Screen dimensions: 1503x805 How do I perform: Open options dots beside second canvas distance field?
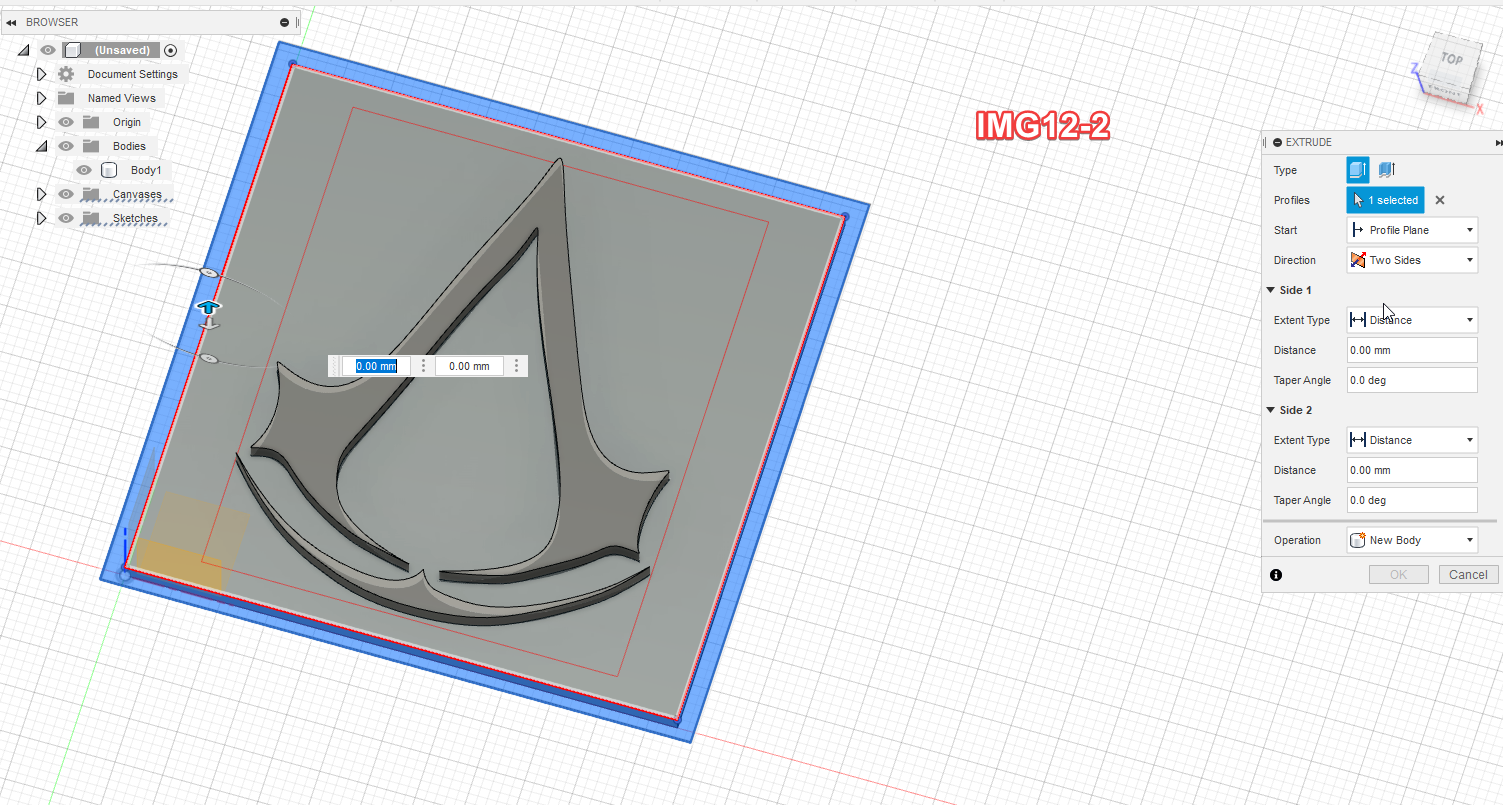[x=516, y=366]
